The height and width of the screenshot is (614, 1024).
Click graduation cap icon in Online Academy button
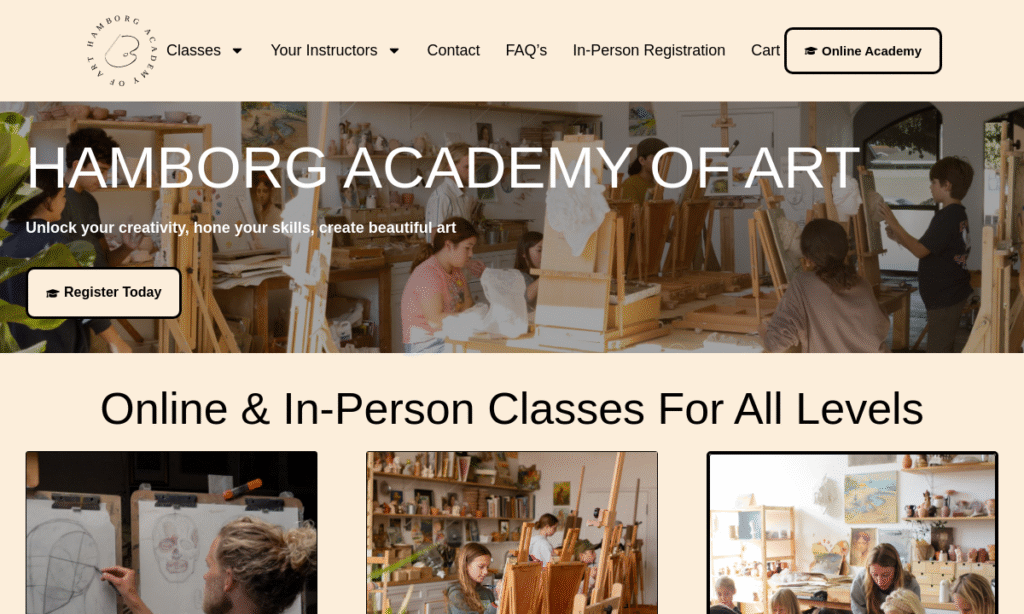(x=810, y=51)
